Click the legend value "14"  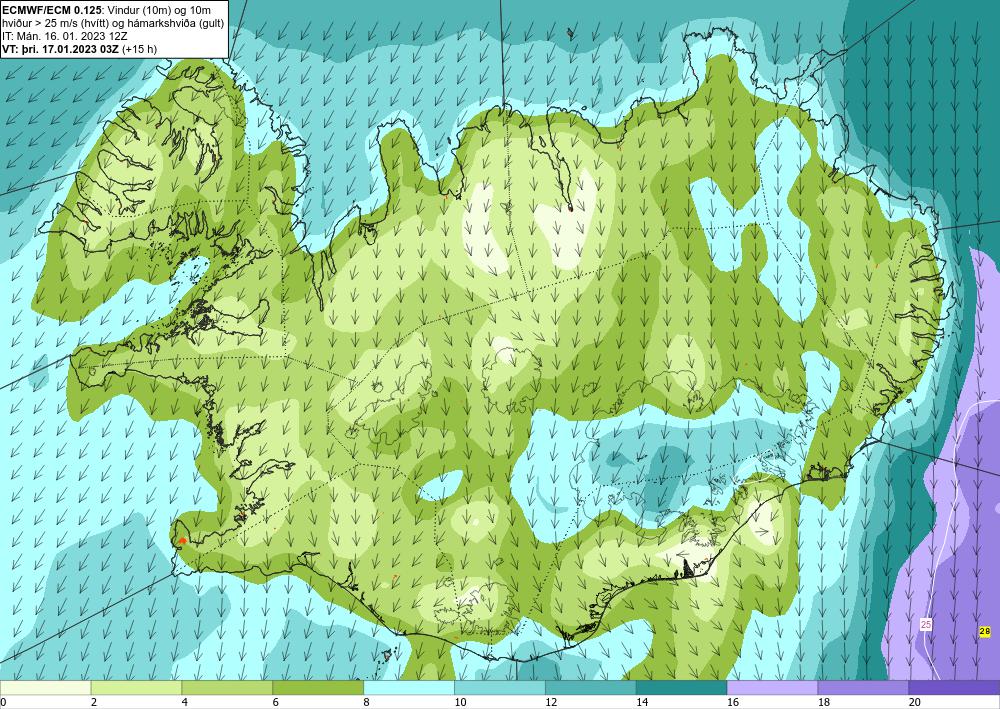(642, 703)
